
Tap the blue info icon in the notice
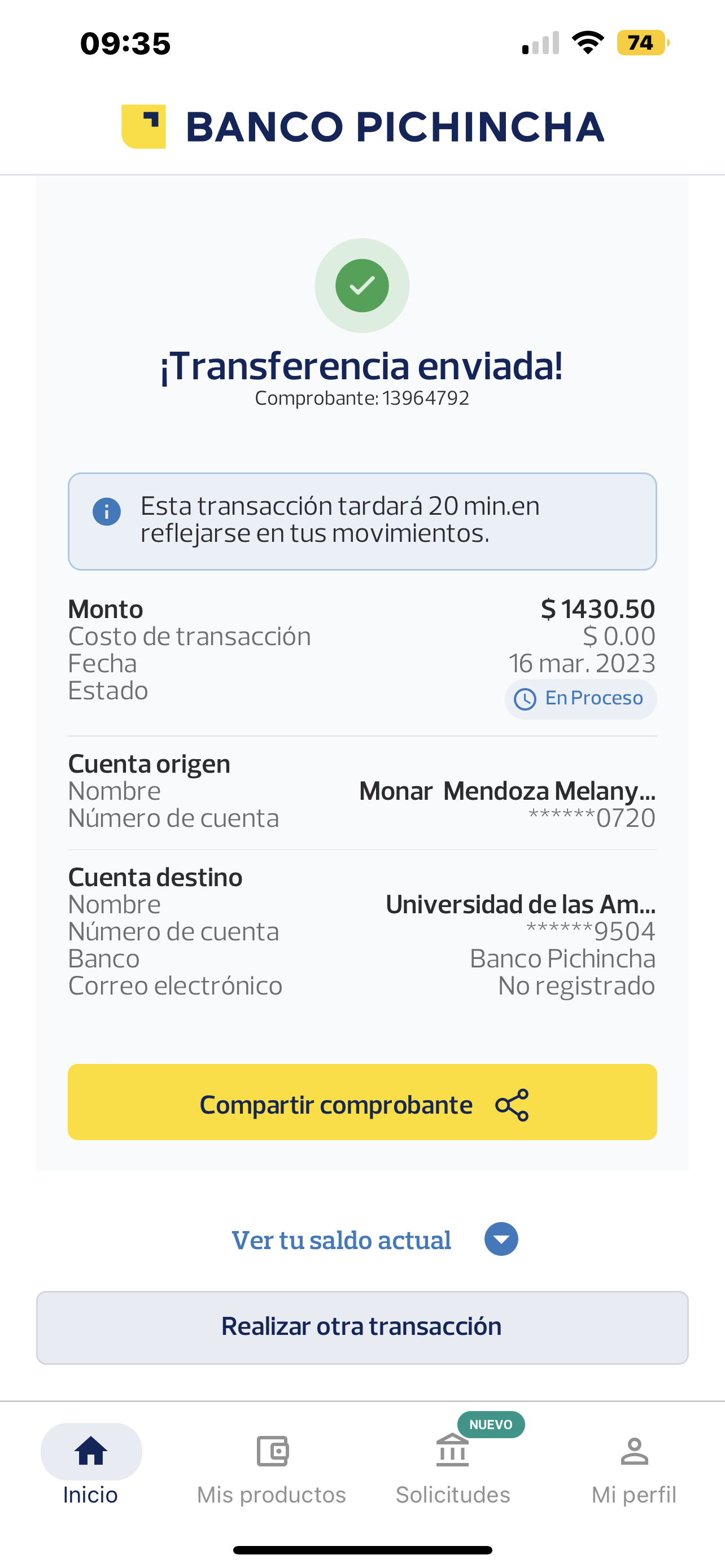tap(107, 511)
